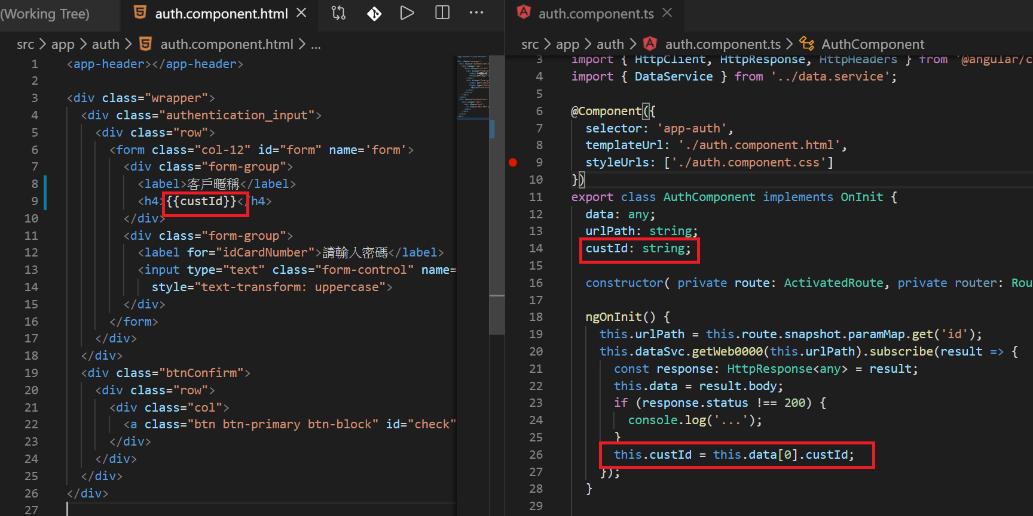Click line number 17 in the HTML editor gutter
This screenshot has height=516, width=1033.
31,338
